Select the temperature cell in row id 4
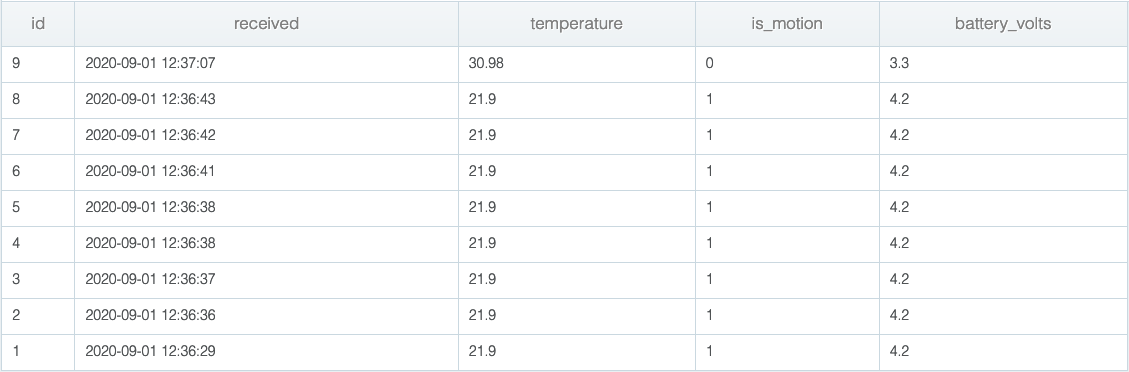 tap(577, 244)
